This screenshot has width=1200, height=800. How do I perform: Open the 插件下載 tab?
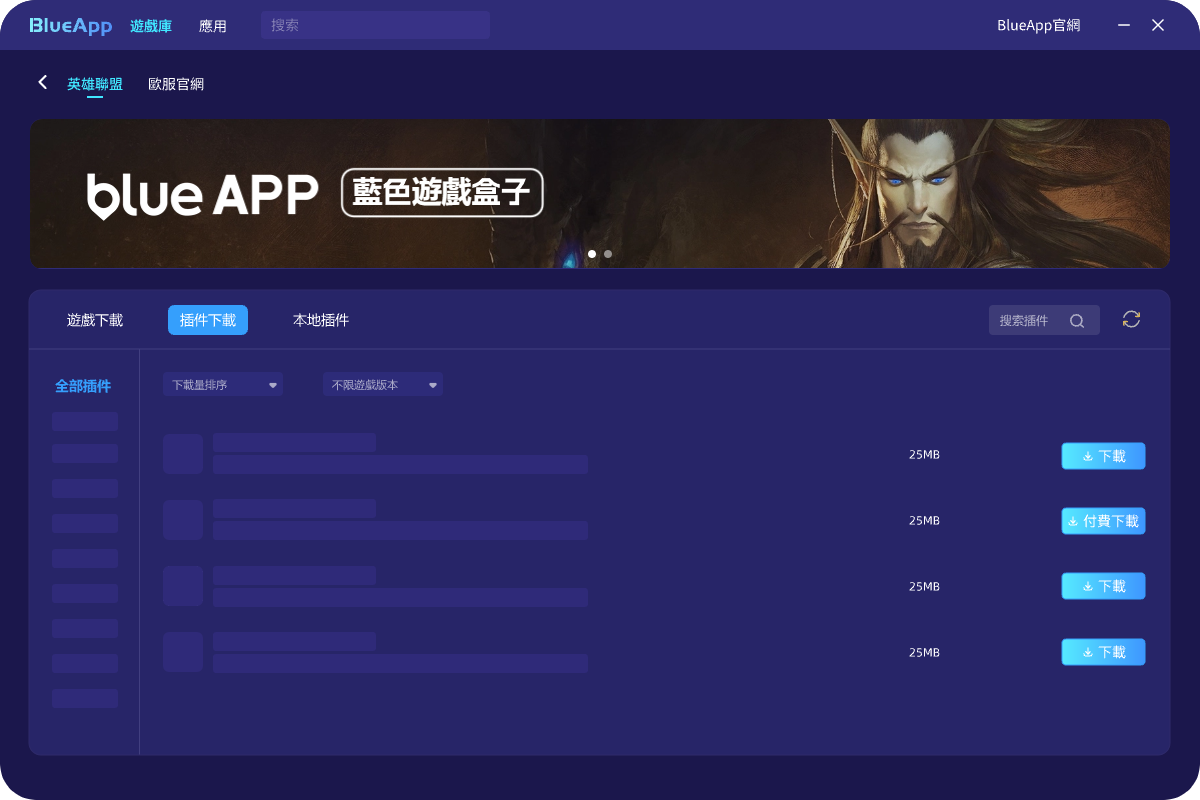[x=208, y=320]
